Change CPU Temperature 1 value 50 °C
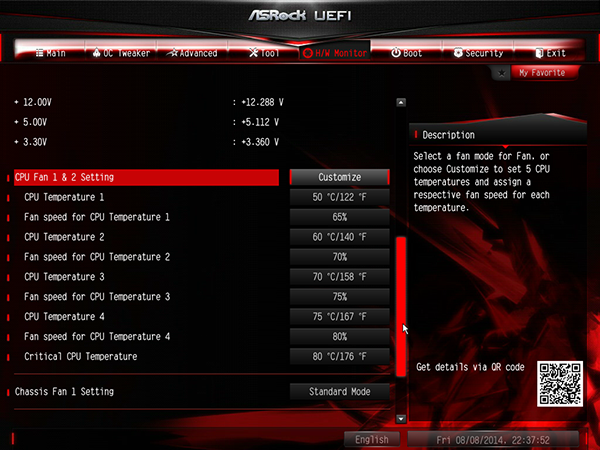Screen dimensions: 600x450 point(339,197)
